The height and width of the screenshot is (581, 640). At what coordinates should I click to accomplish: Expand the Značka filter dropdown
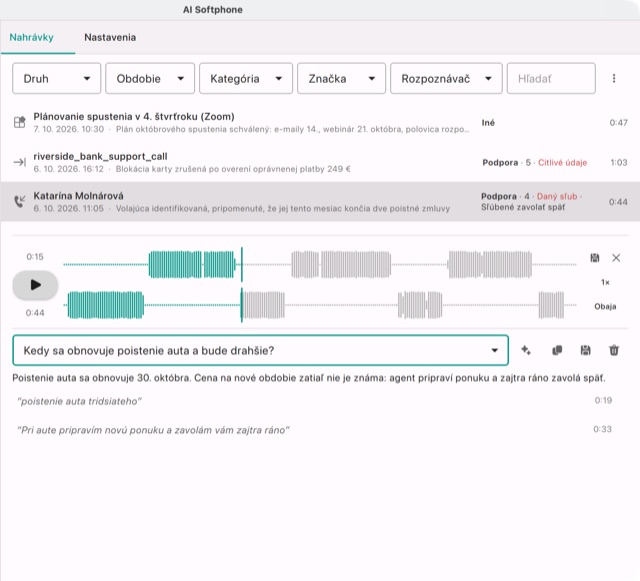[341, 78]
